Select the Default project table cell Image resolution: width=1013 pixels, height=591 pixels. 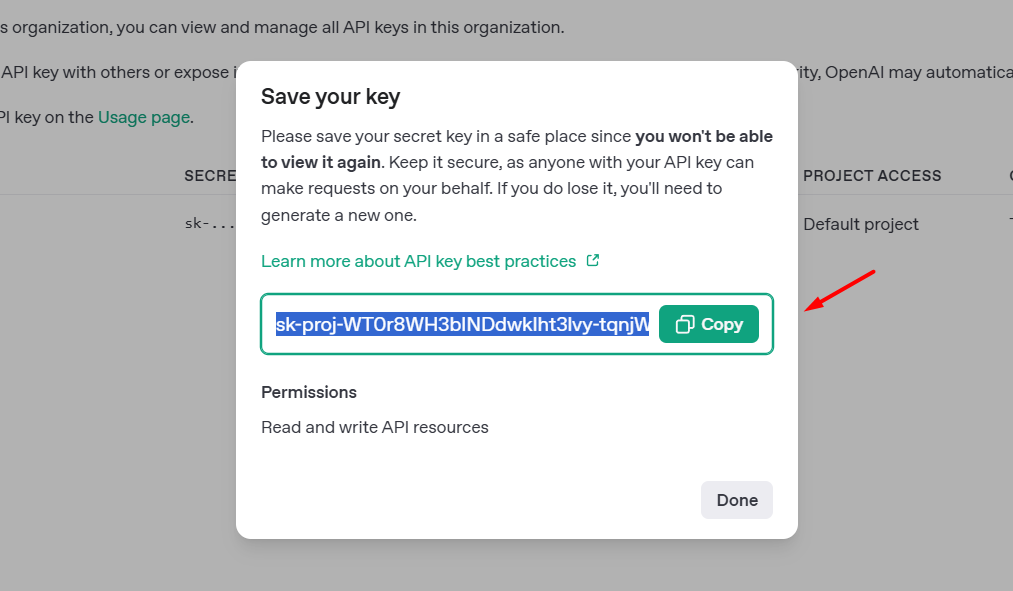[x=861, y=224]
